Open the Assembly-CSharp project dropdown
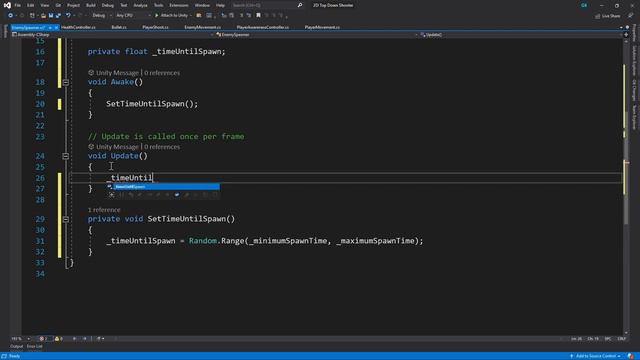640x360 pixels. [112, 35]
